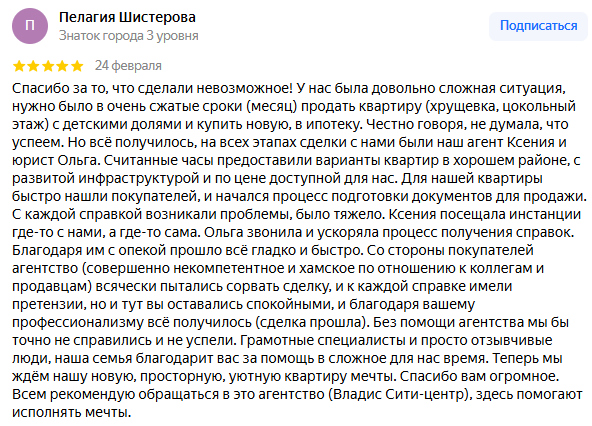Select the third rating star
This screenshot has width=592, height=426.
tap(48, 66)
